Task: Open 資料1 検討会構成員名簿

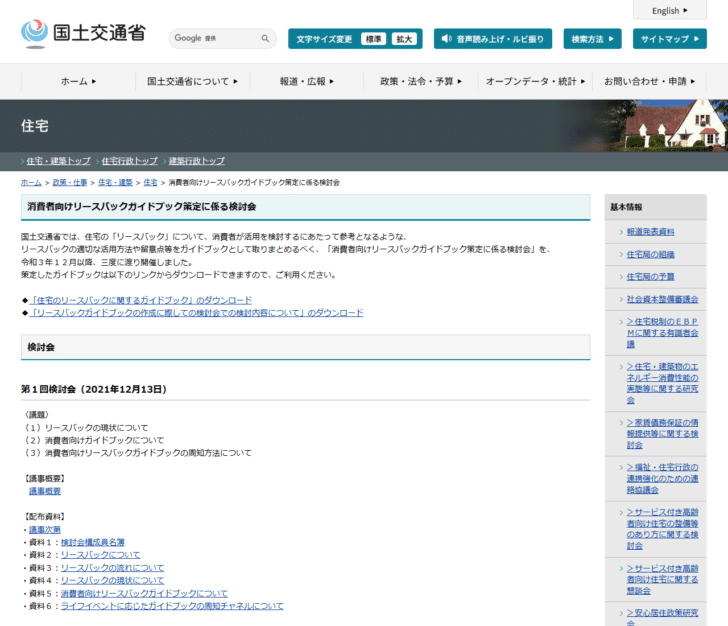Action: 92,542
